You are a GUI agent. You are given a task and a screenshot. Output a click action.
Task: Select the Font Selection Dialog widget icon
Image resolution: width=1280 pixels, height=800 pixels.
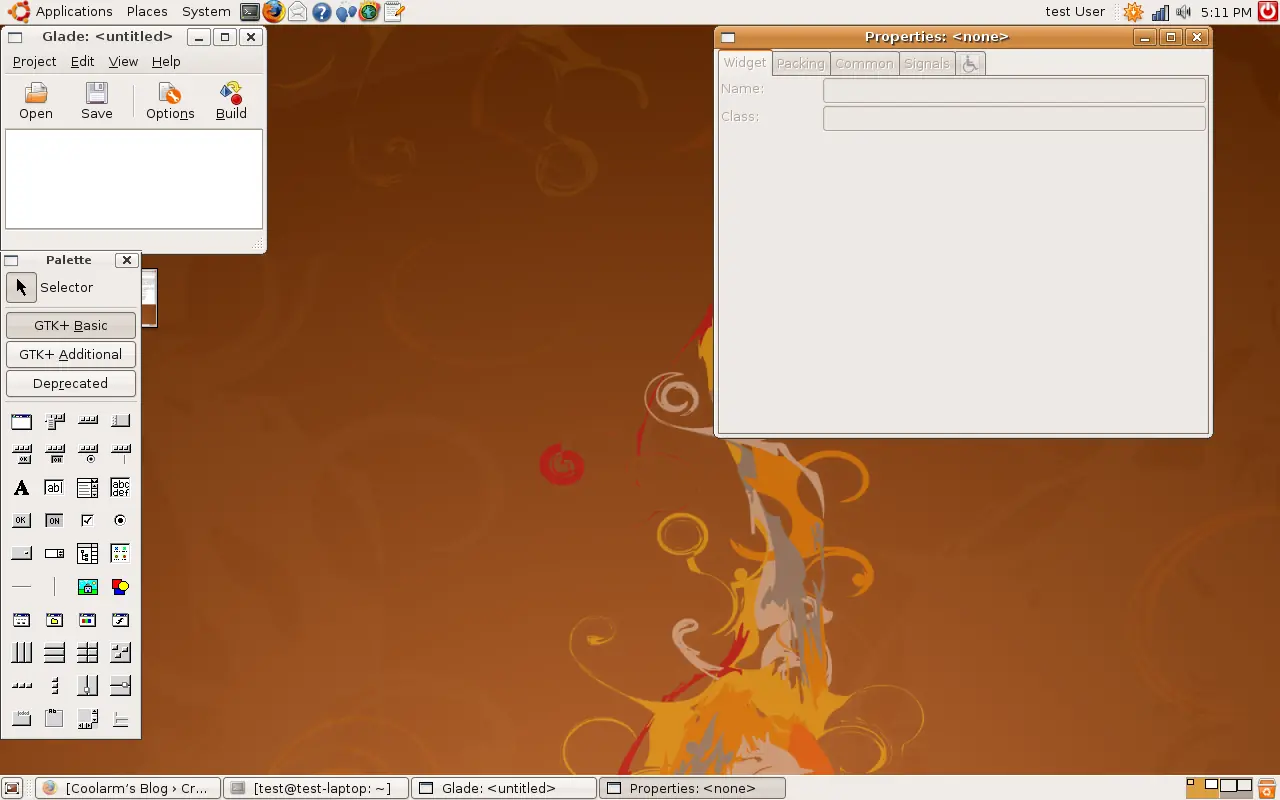pyautogui.click(x=121, y=620)
